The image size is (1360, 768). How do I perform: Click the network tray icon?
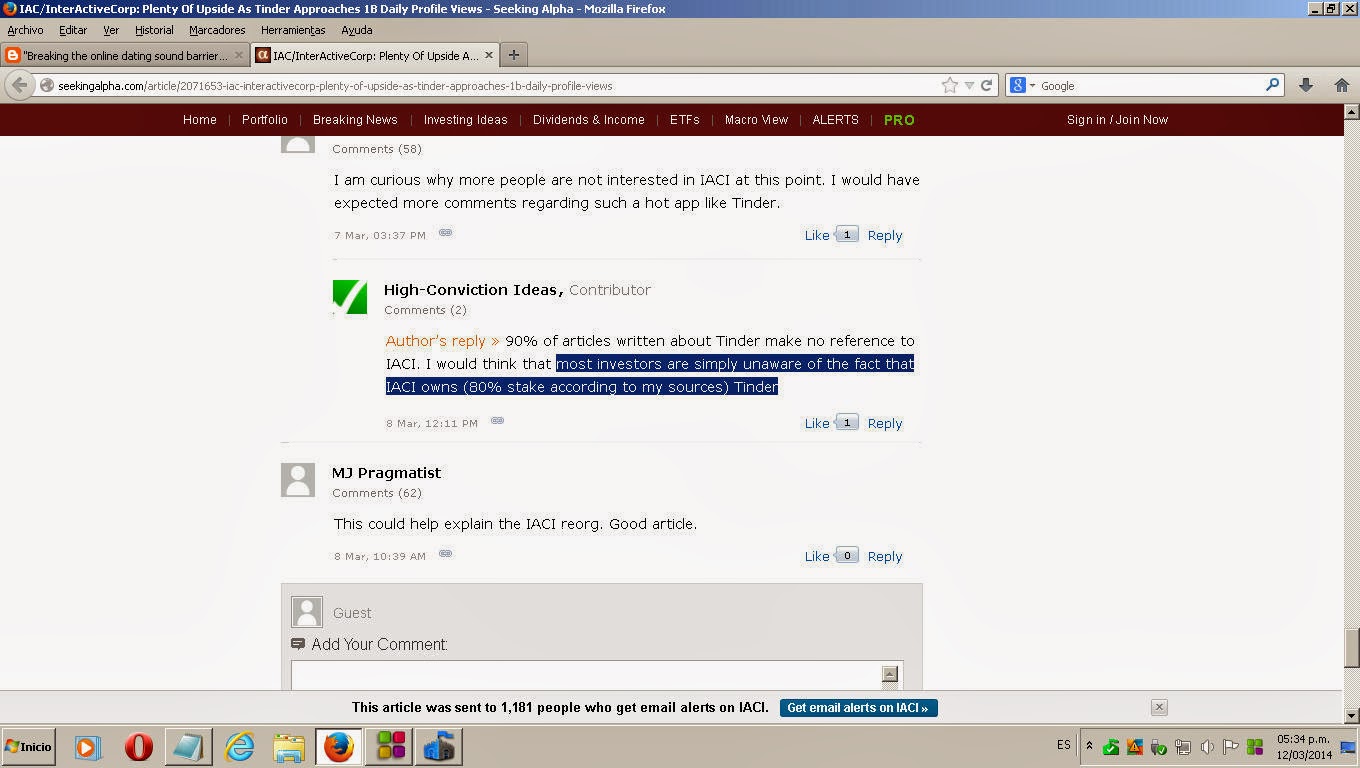click(x=1183, y=747)
